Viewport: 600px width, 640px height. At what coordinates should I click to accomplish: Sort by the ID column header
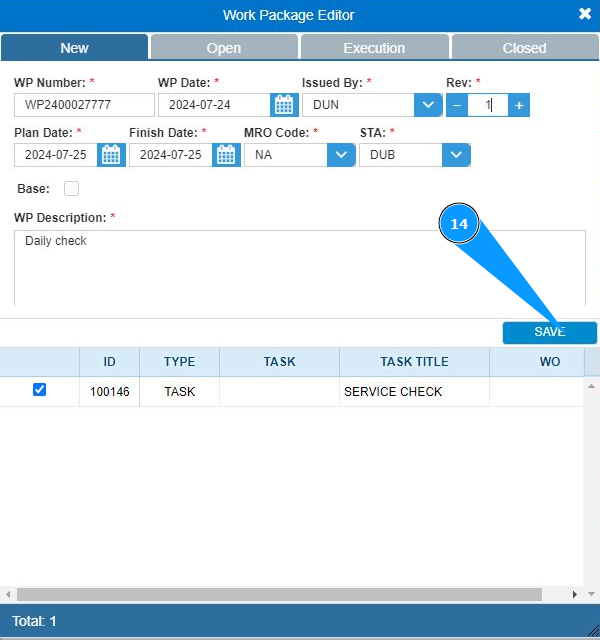pos(109,362)
